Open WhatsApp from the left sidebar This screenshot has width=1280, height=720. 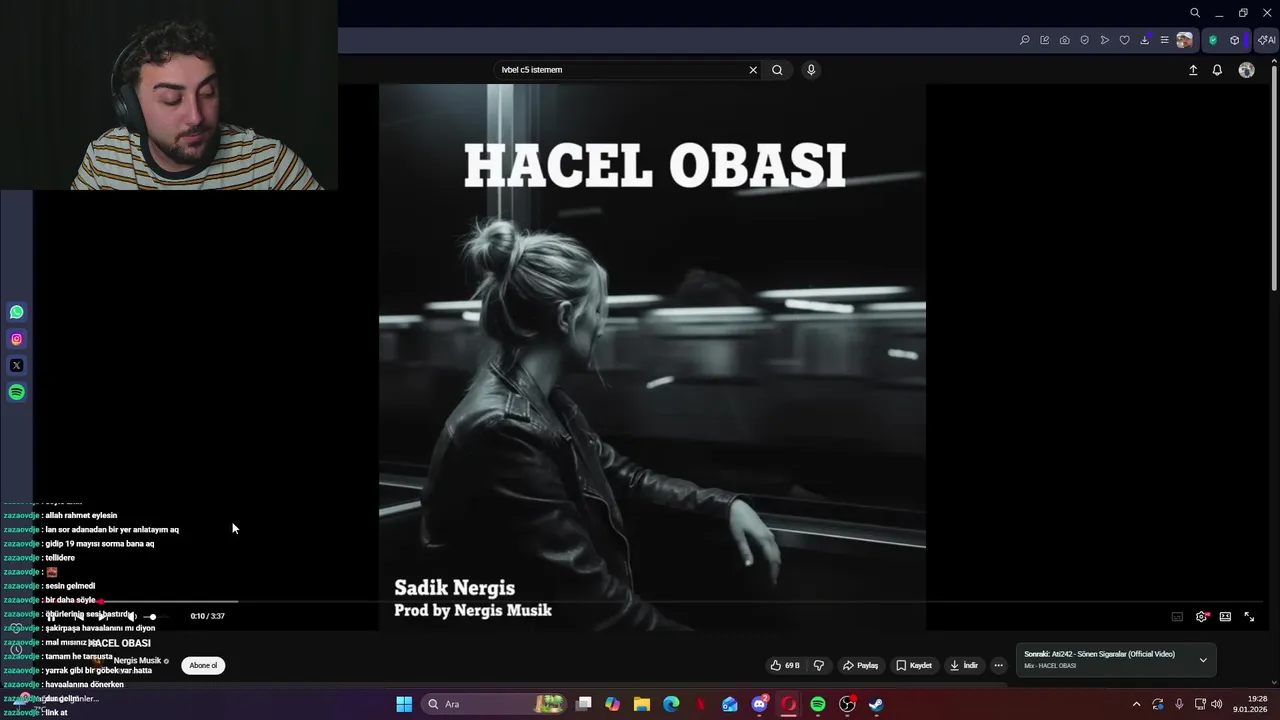(x=16, y=312)
